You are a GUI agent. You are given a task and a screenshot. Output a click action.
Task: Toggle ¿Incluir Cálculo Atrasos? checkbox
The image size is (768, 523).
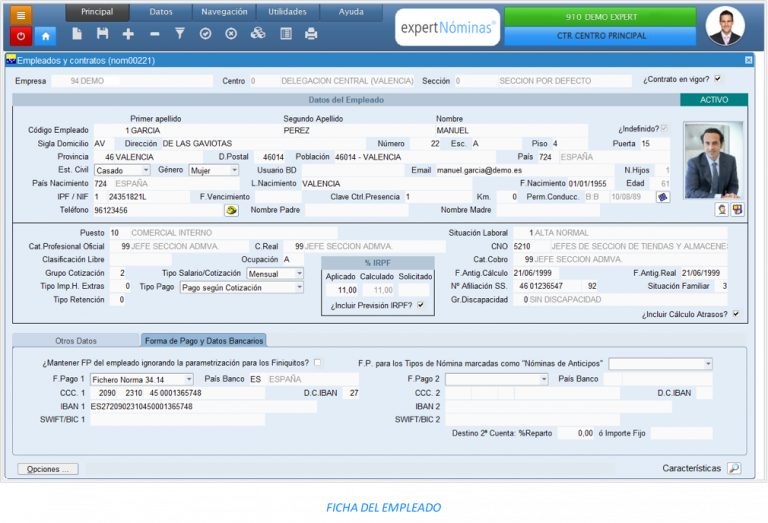[x=736, y=314]
